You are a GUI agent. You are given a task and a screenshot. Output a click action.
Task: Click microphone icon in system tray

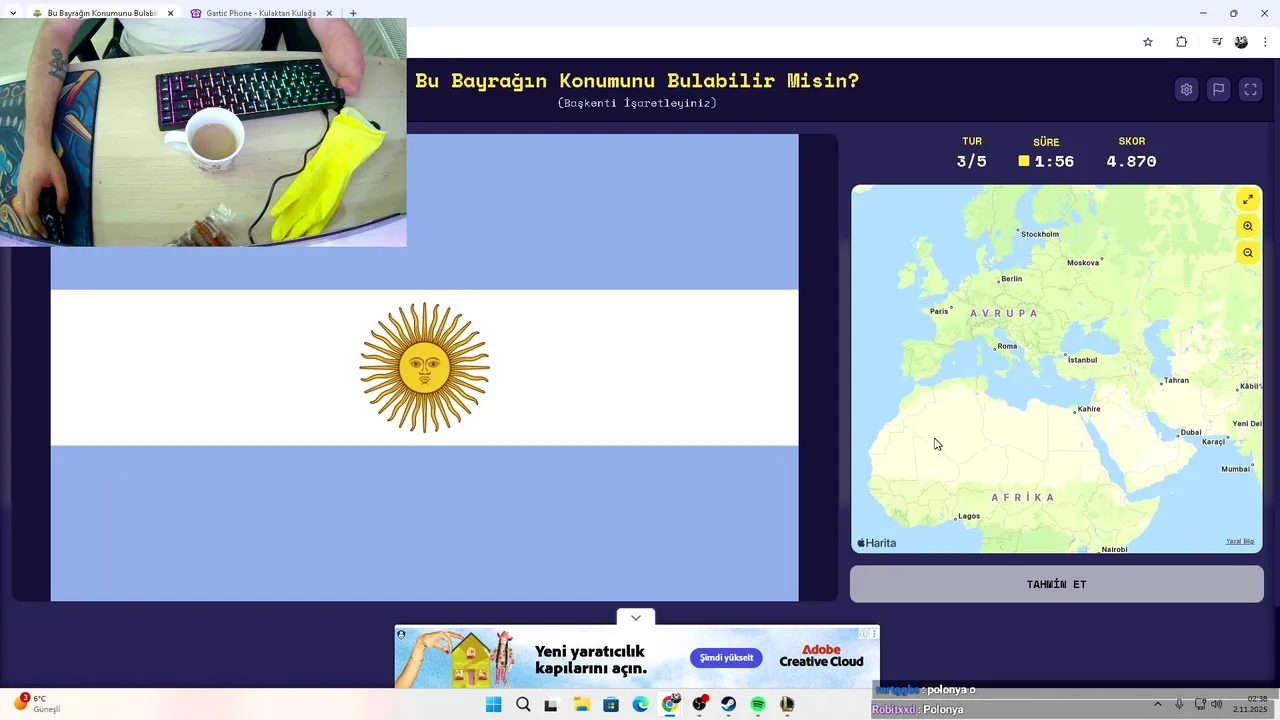1179,704
